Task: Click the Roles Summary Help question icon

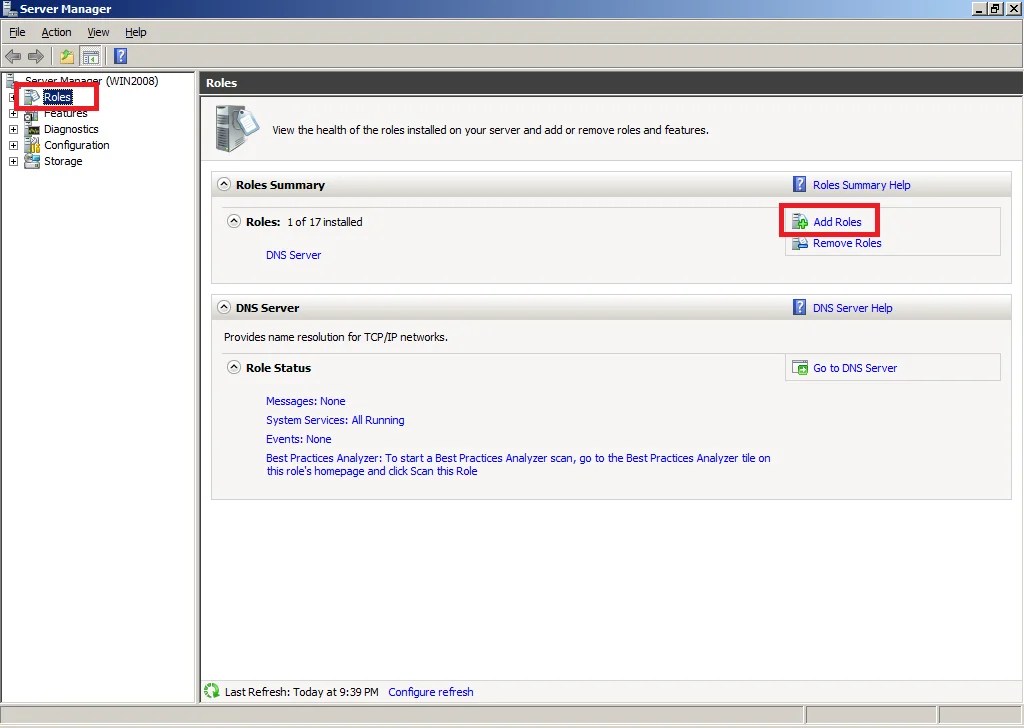Action: (799, 185)
